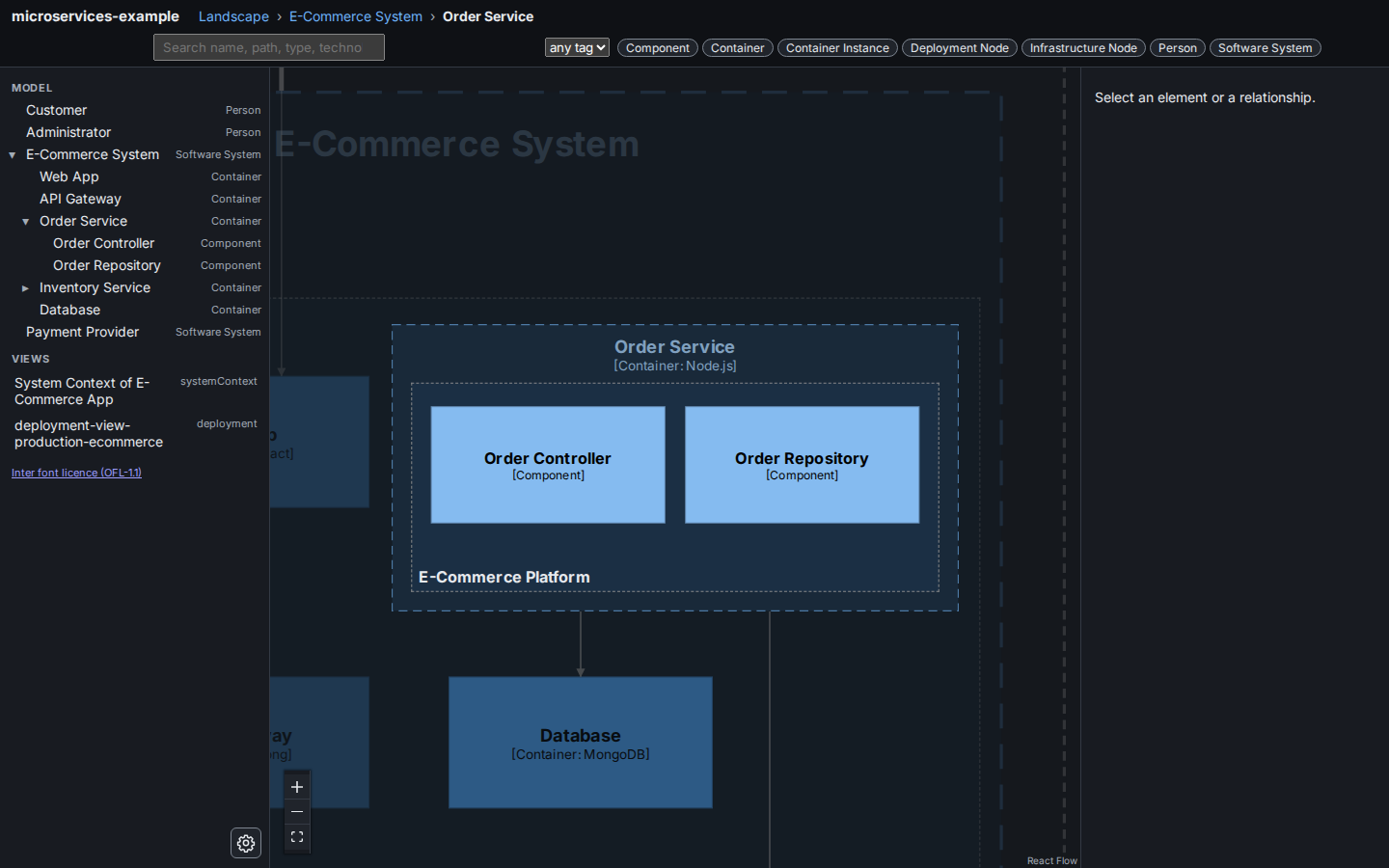This screenshot has height=868, width=1389.
Task: Go to Landscape breadcrumb
Action: pos(233,16)
